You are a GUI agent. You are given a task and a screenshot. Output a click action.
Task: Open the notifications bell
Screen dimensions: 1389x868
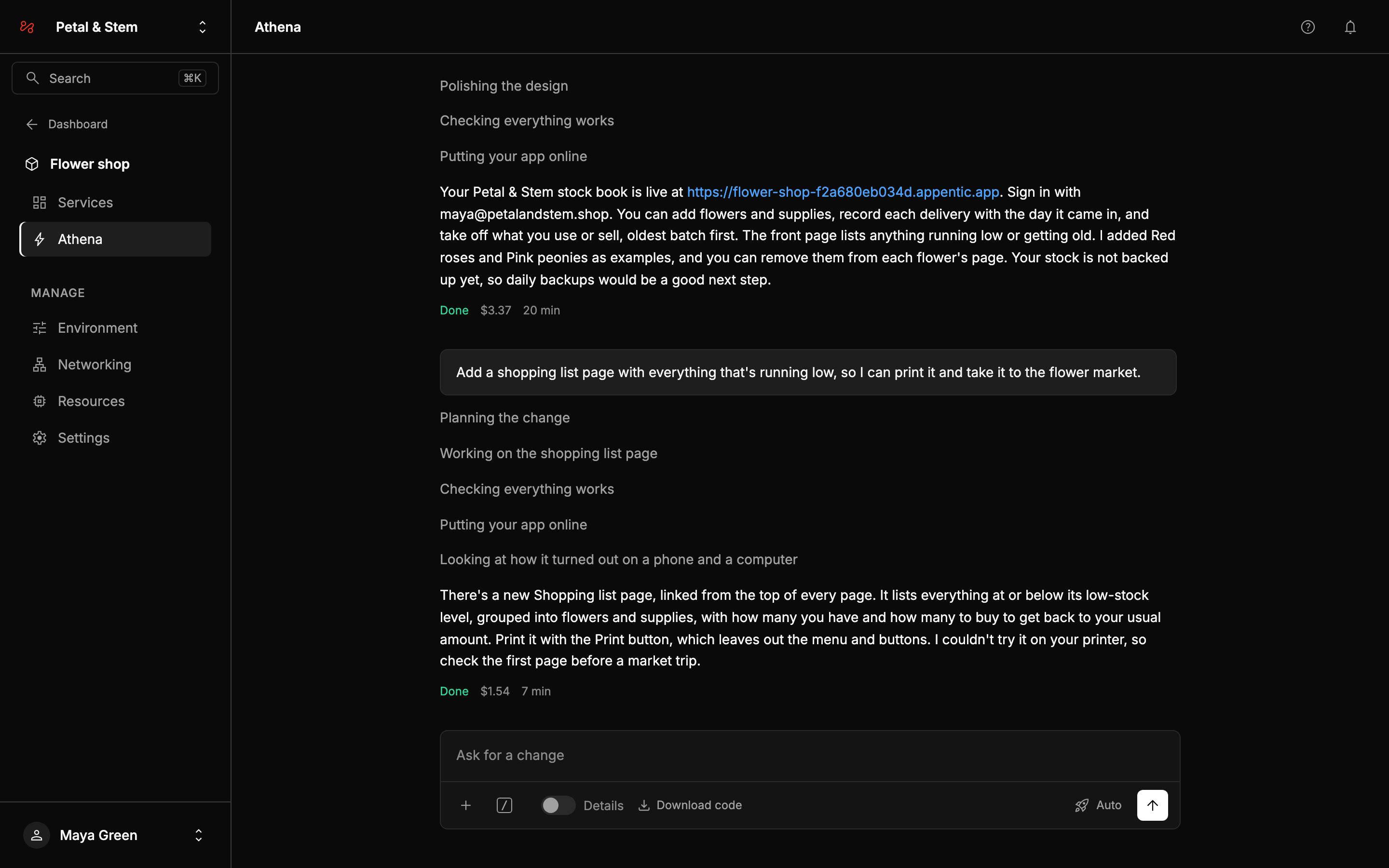[1350, 27]
